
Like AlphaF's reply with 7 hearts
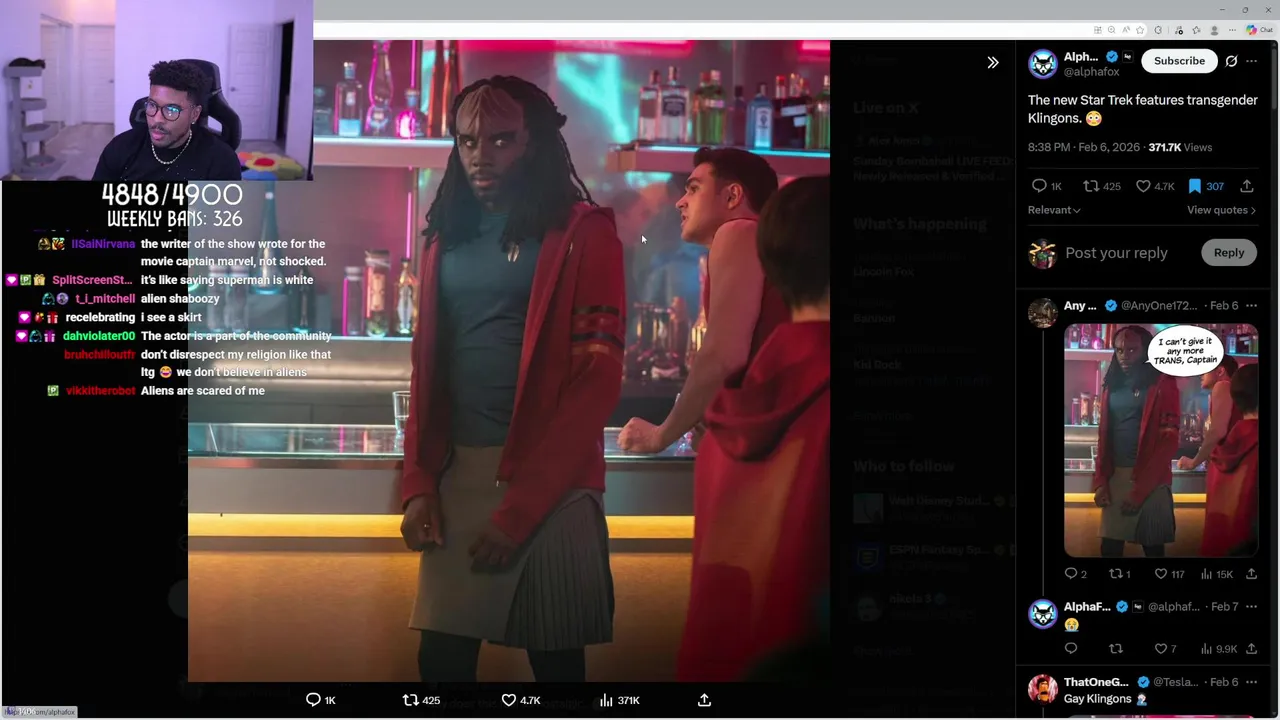[1165, 649]
